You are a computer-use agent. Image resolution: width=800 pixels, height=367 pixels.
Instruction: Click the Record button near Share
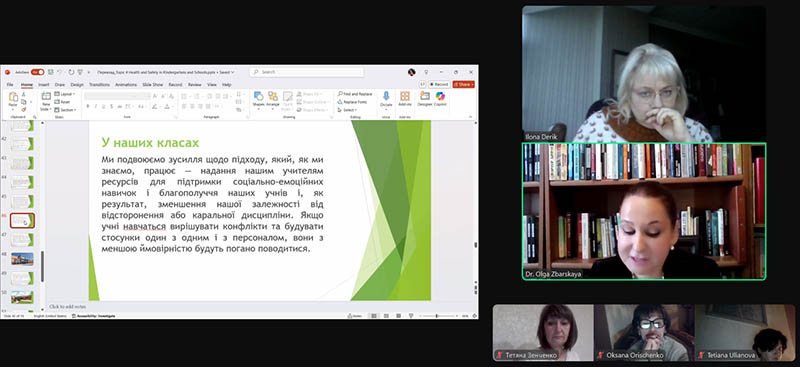[x=439, y=84]
